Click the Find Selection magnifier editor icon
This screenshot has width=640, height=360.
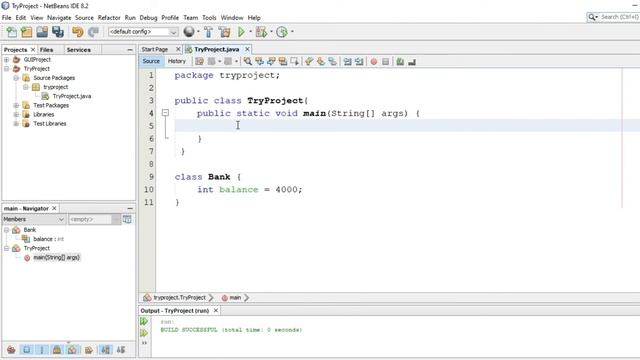coord(248,62)
